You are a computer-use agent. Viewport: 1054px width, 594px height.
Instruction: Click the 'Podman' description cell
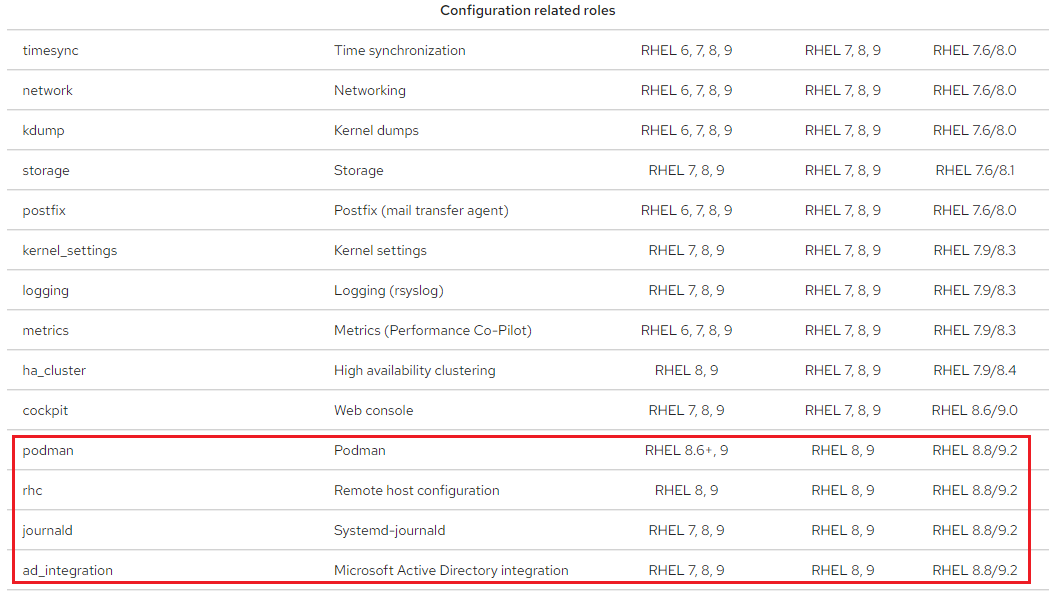[360, 450]
